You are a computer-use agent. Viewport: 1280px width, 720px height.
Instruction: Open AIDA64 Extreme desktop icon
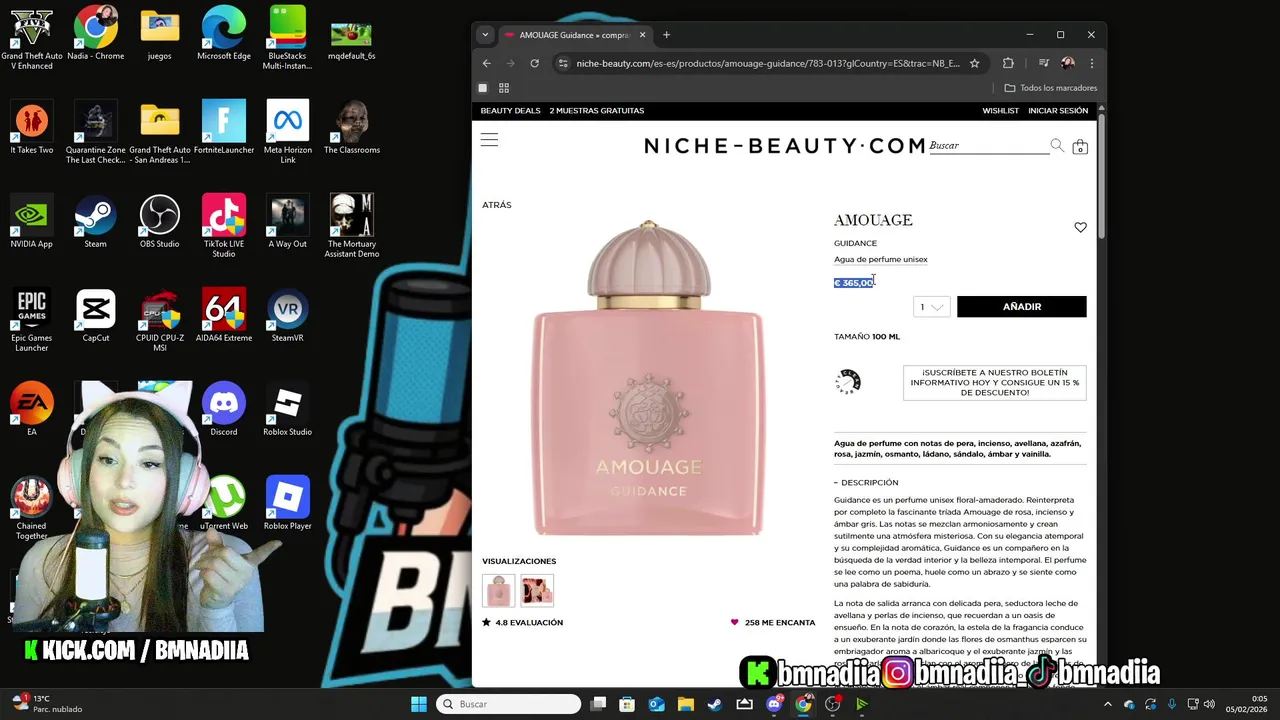[x=224, y=315]
